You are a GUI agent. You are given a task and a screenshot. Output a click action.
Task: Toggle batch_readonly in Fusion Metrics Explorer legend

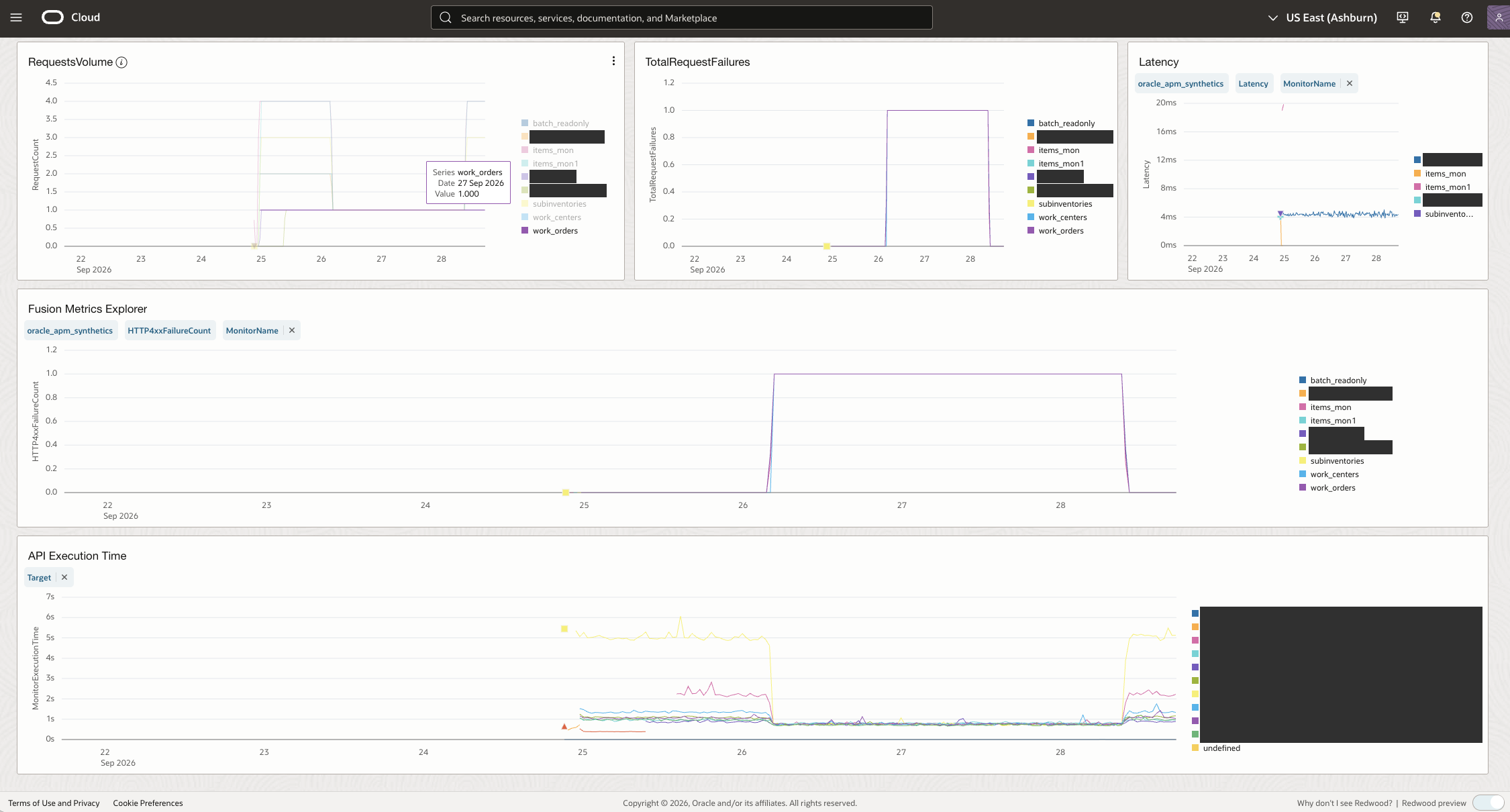[x=1333, y=380]
